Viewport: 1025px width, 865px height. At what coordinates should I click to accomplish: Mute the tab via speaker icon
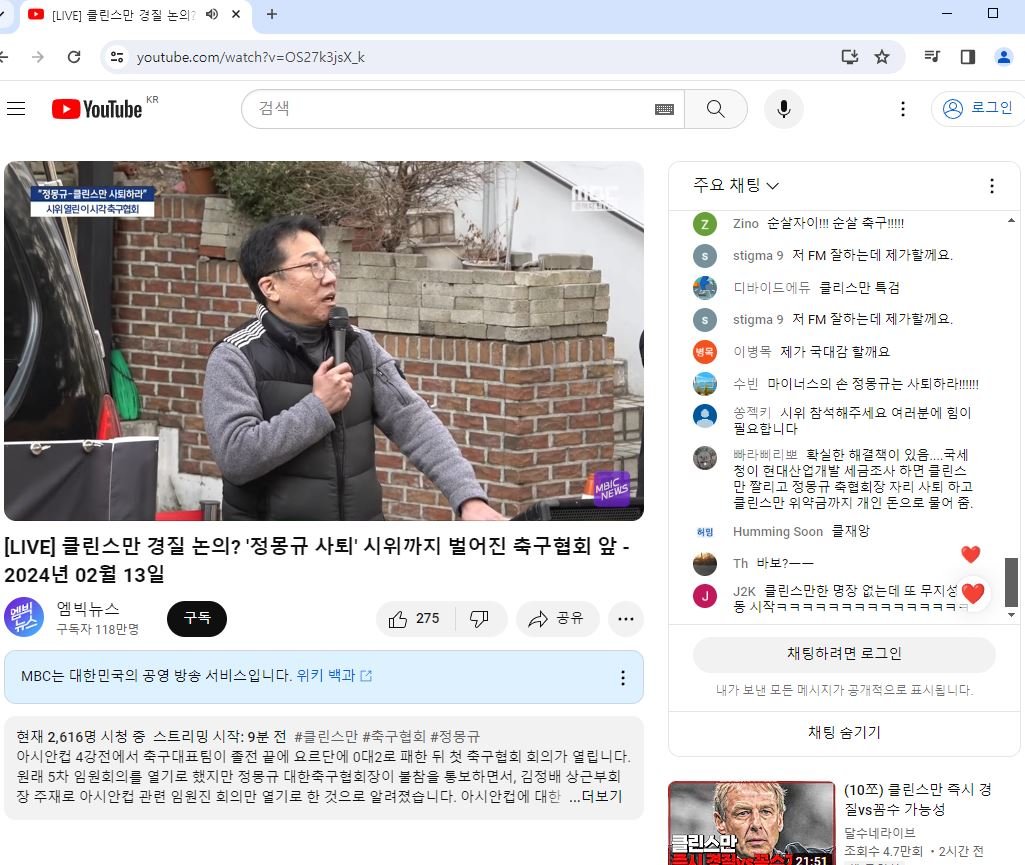tap(212, 14)
